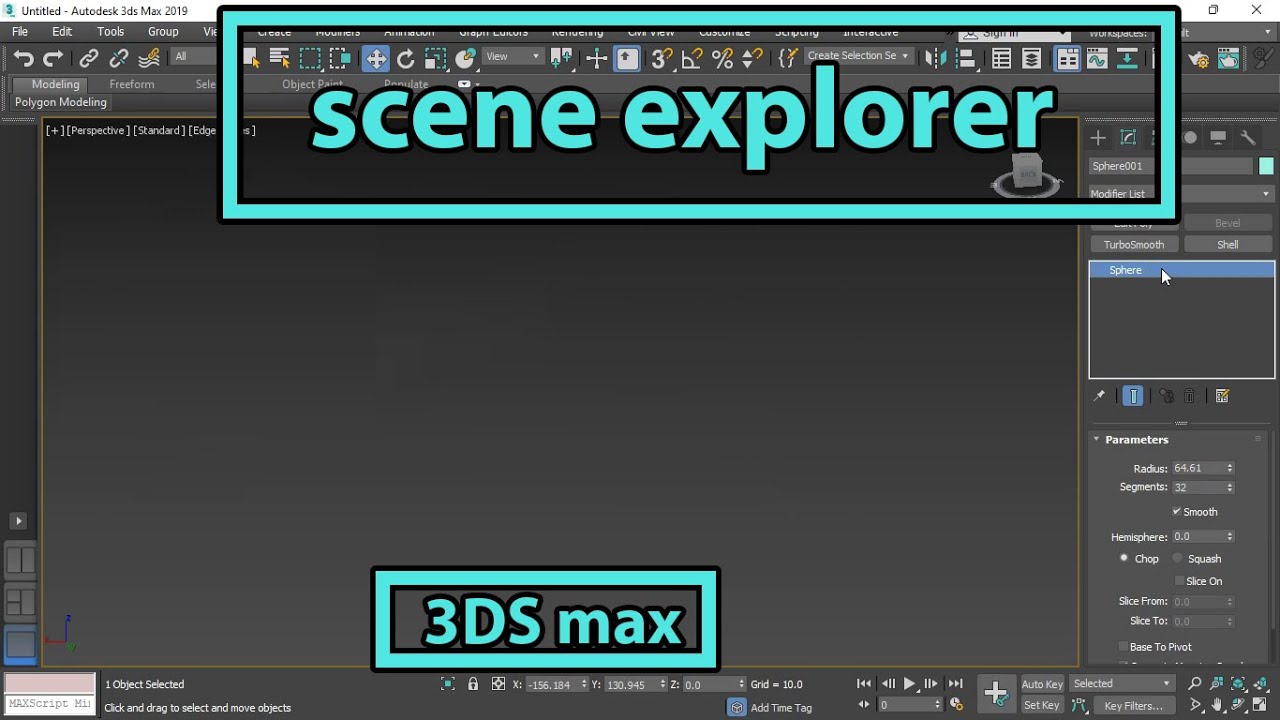Open the Rendered Frame Window icon
Screen dimensions: 1280x720
(1229, 60)
